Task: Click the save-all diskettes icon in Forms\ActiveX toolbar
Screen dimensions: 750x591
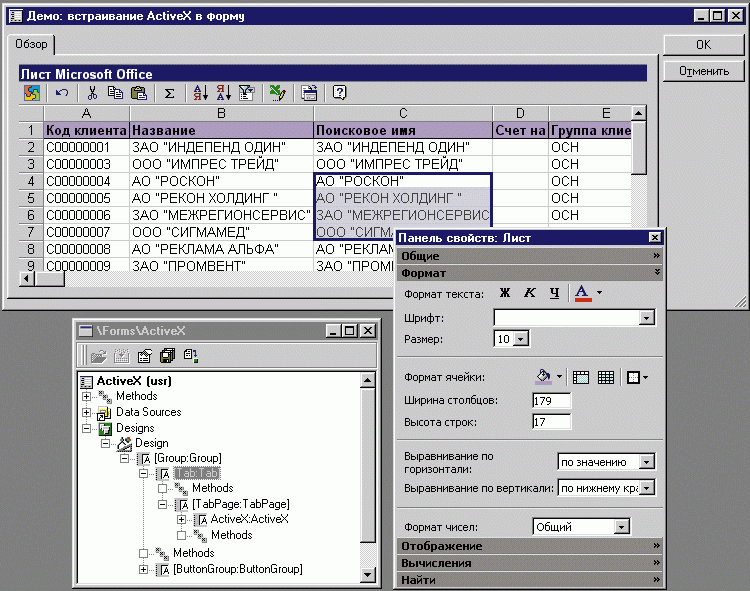Action: point(167,355)
